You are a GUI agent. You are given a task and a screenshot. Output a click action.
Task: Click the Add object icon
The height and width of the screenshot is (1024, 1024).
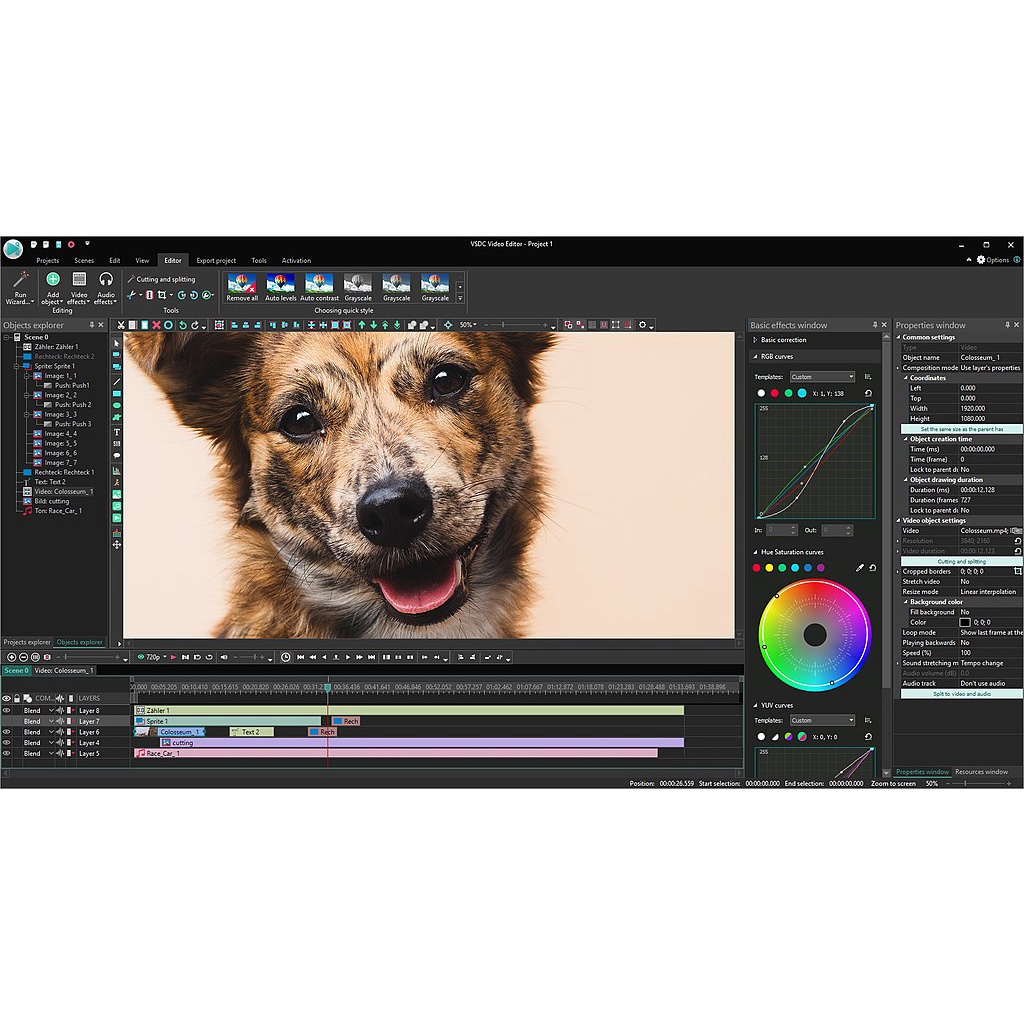tap(53, 280)
